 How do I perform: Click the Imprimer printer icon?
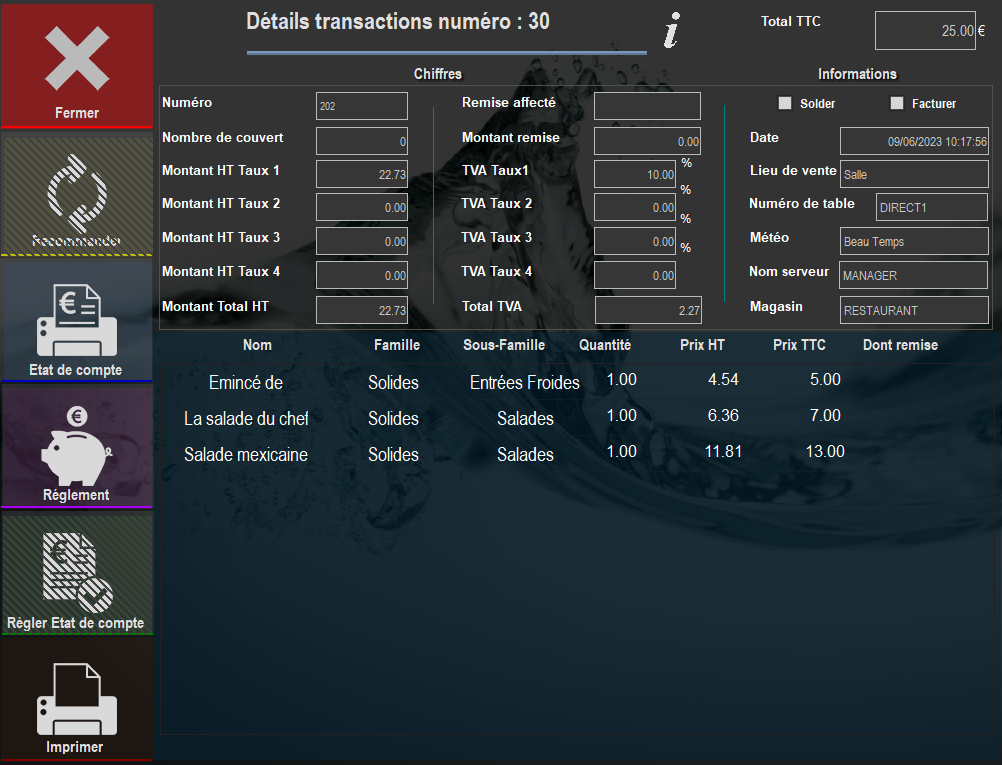tap(77, 700)
